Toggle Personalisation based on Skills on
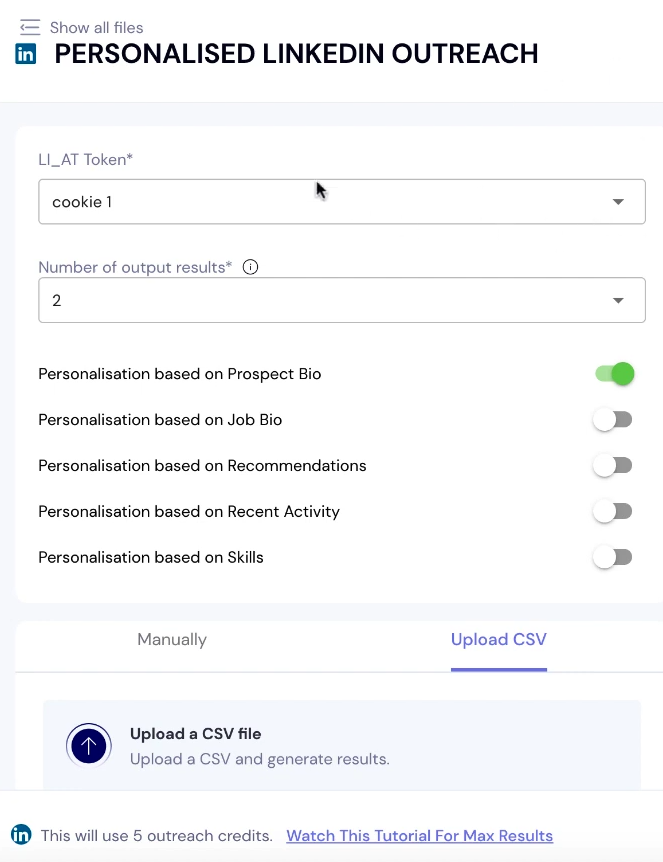663x862 pixels. pos(613,557)
